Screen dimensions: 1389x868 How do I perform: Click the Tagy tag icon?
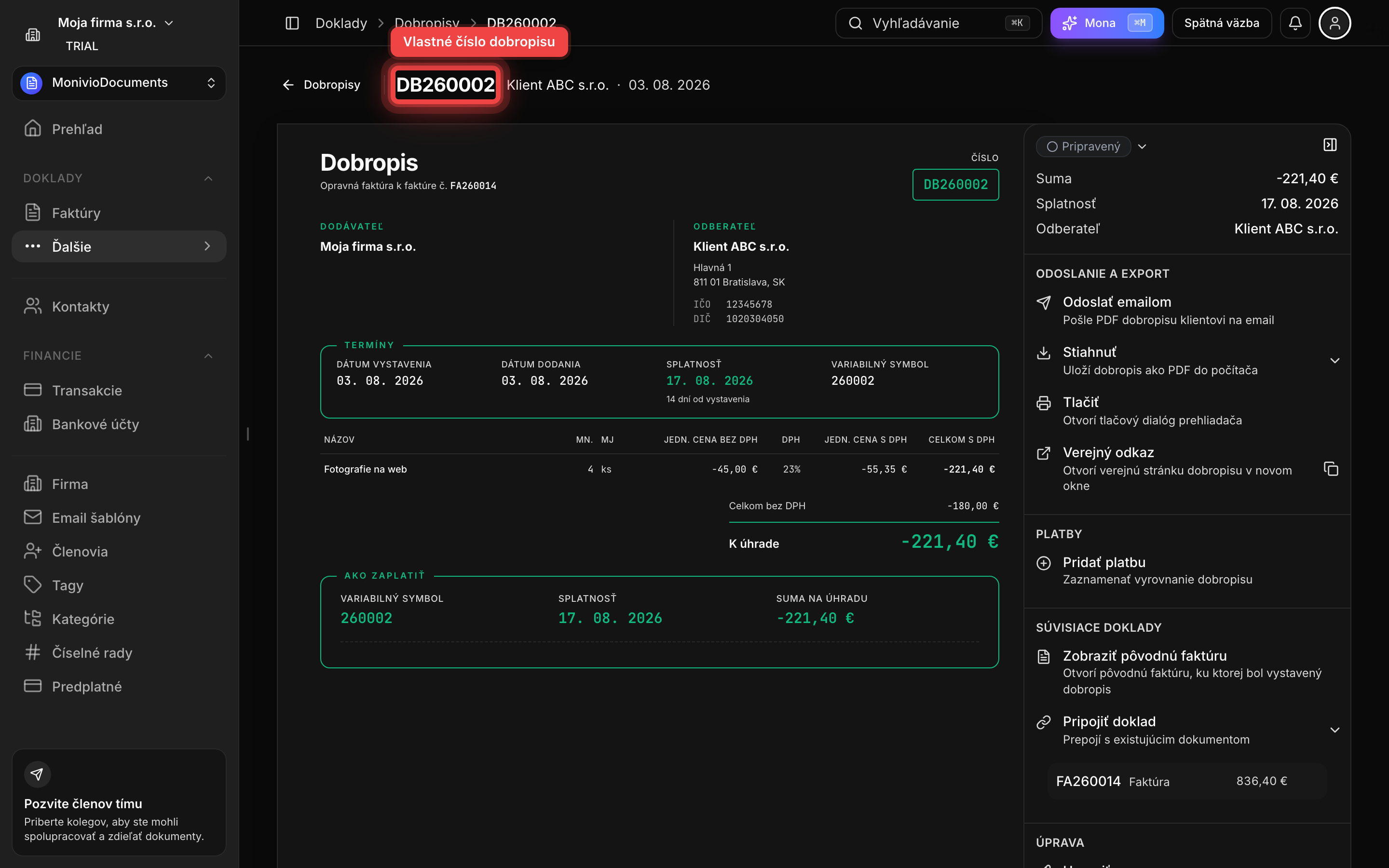[x=33, y=584]
